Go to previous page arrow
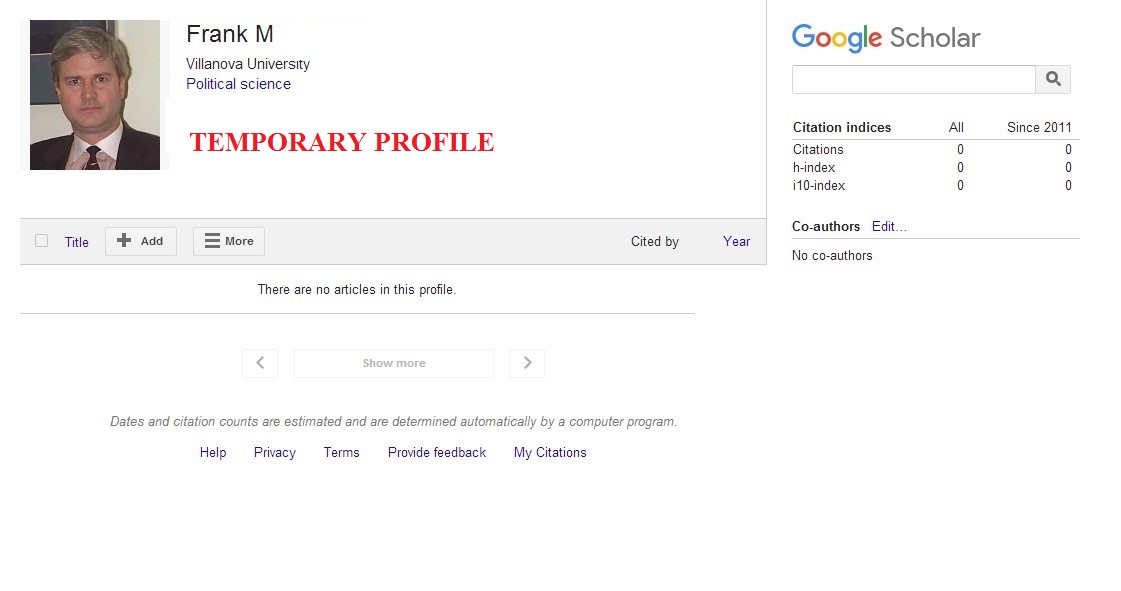1121x591 pixels. [260, 363]
